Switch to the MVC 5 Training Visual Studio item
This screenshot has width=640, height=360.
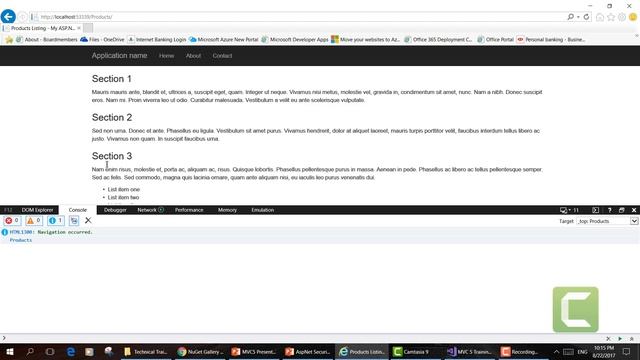(x=469, y=352)
